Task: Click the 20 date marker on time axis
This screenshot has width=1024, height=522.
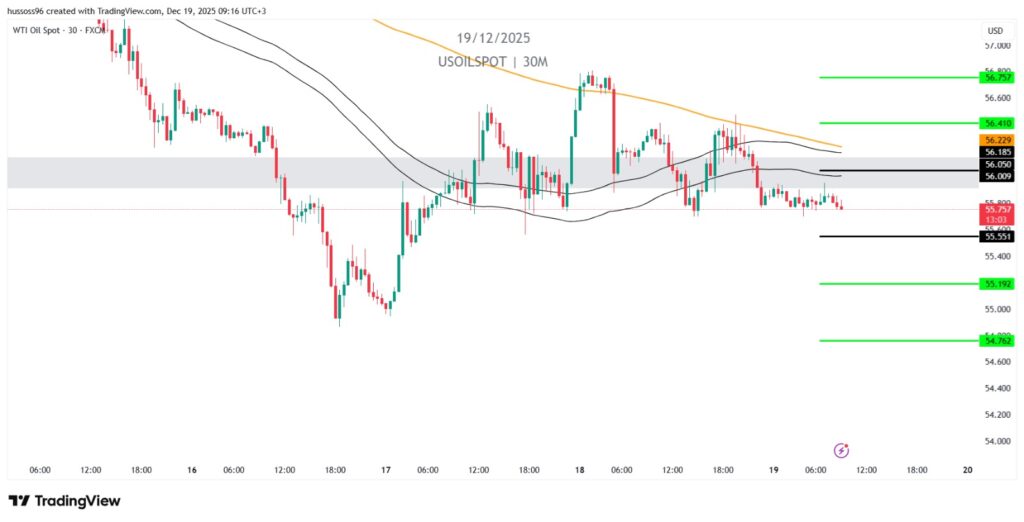Action: (x=967, y=469)
